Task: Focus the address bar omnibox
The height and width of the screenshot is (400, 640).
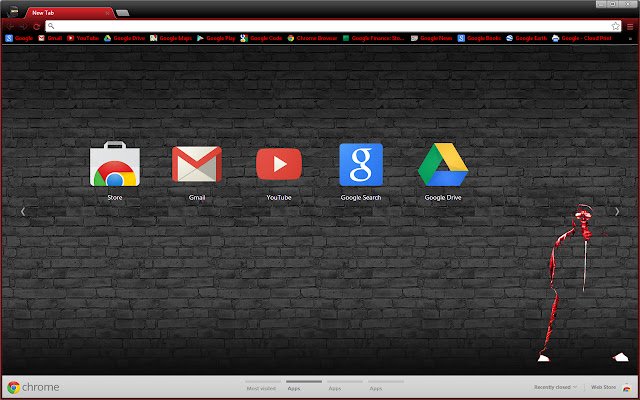Action: tap(333, 26)
